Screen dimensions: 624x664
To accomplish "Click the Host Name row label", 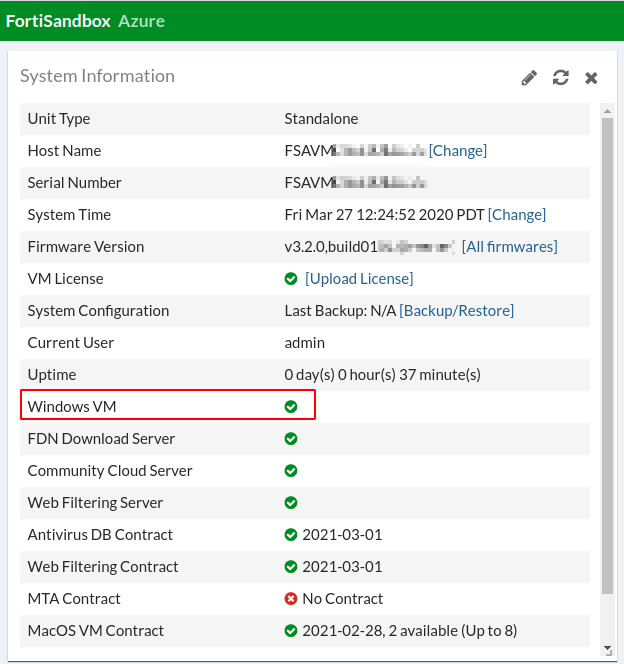I will [x=64, y=151].
